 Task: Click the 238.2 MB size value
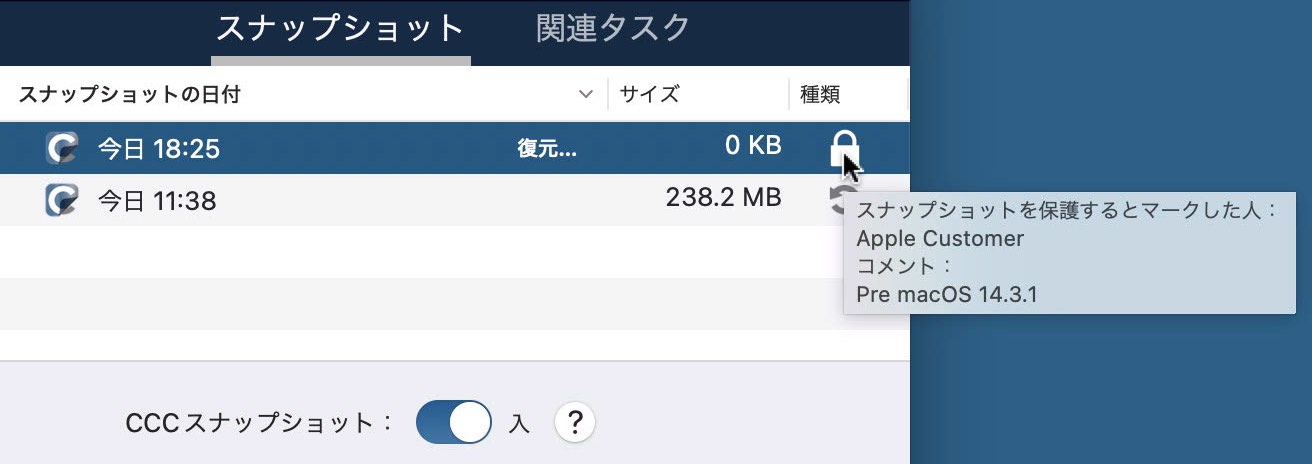(x=723, y=198)
